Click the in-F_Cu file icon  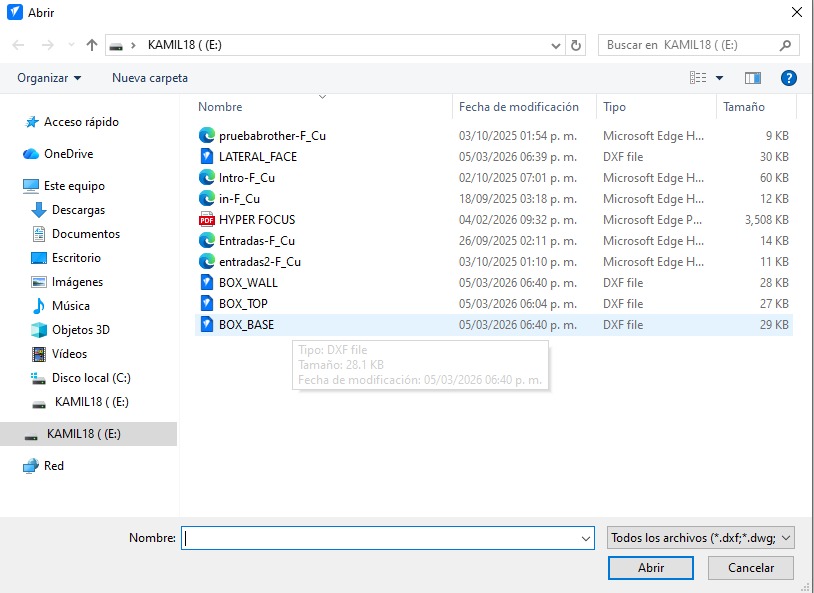(x=207, y=198)
